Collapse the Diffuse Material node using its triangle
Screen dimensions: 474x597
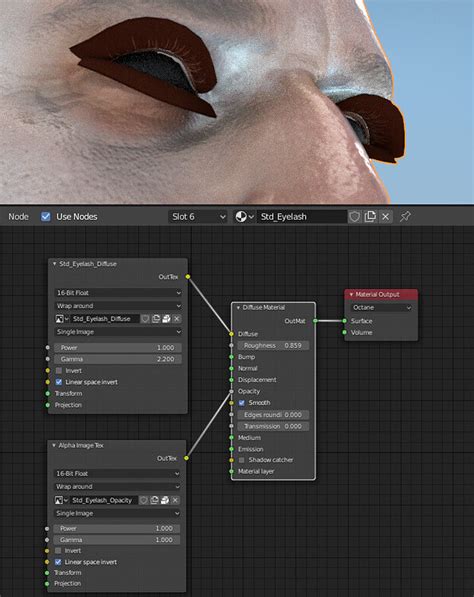[x=238, y=307]
